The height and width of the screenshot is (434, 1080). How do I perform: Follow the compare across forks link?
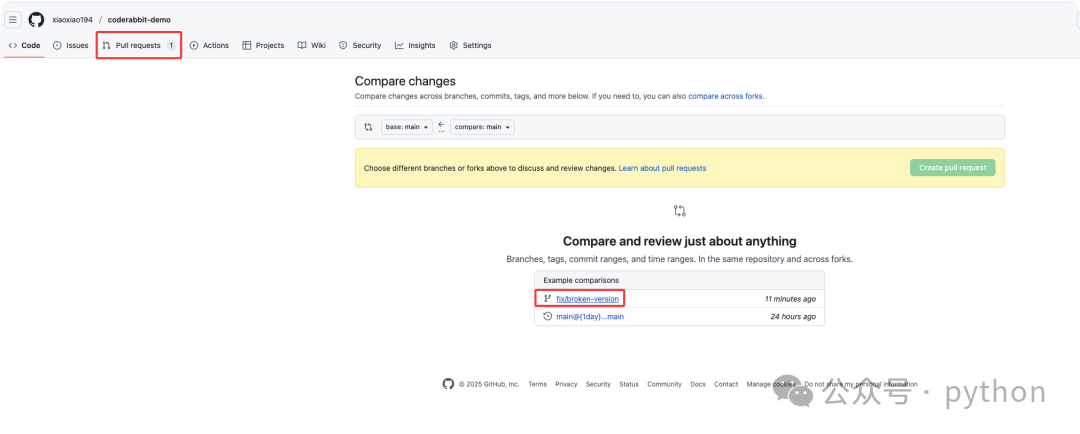725,96
